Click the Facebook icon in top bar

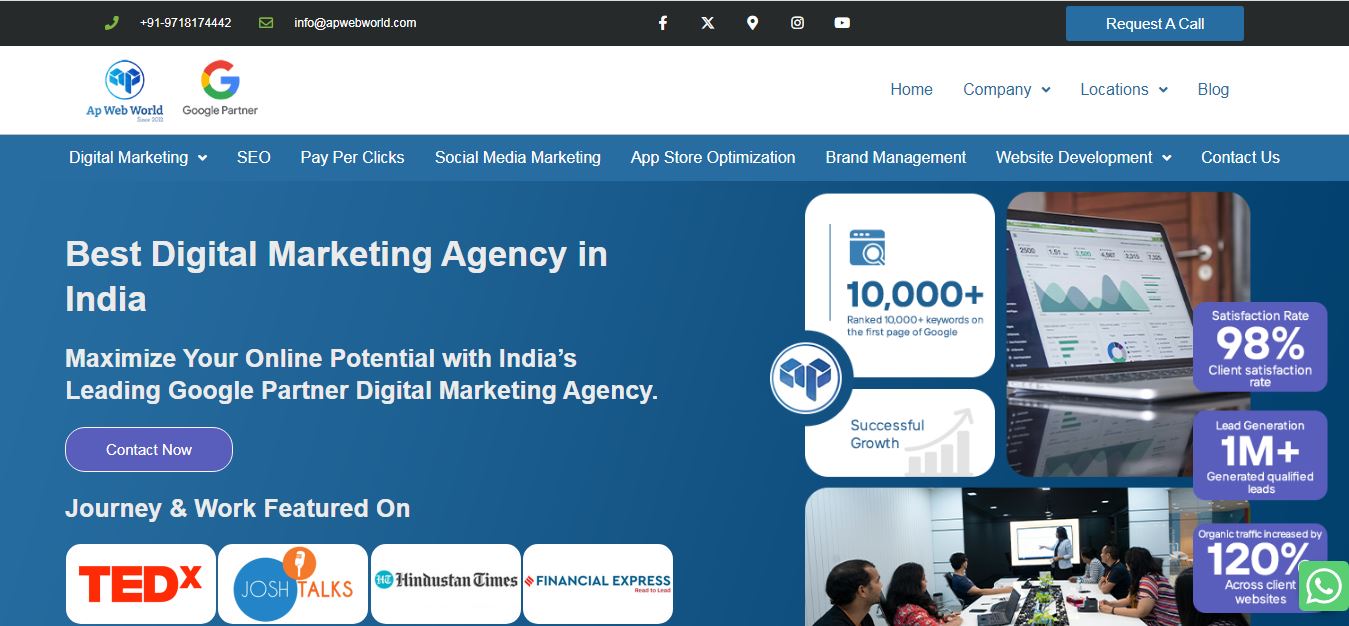662,23
